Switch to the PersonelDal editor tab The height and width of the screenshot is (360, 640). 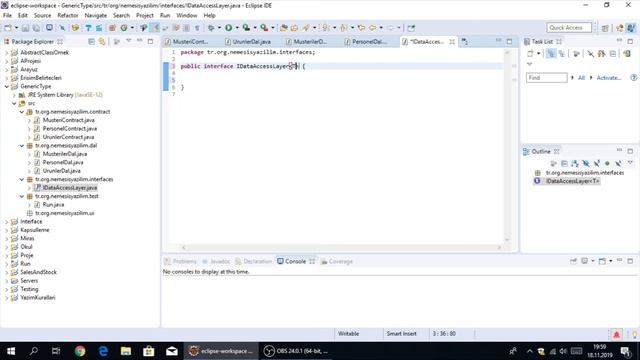(x=366, y=42)
